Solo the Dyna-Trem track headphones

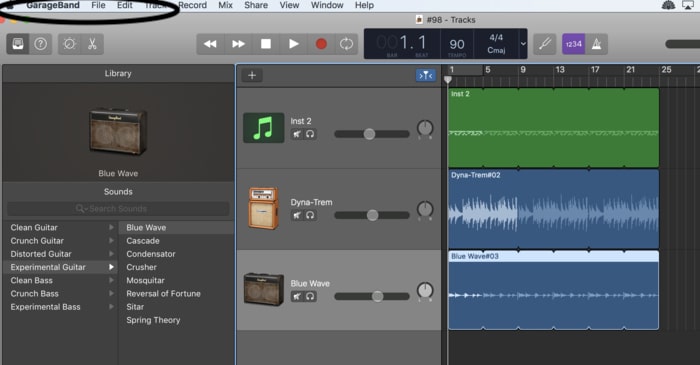coord(310,215)
